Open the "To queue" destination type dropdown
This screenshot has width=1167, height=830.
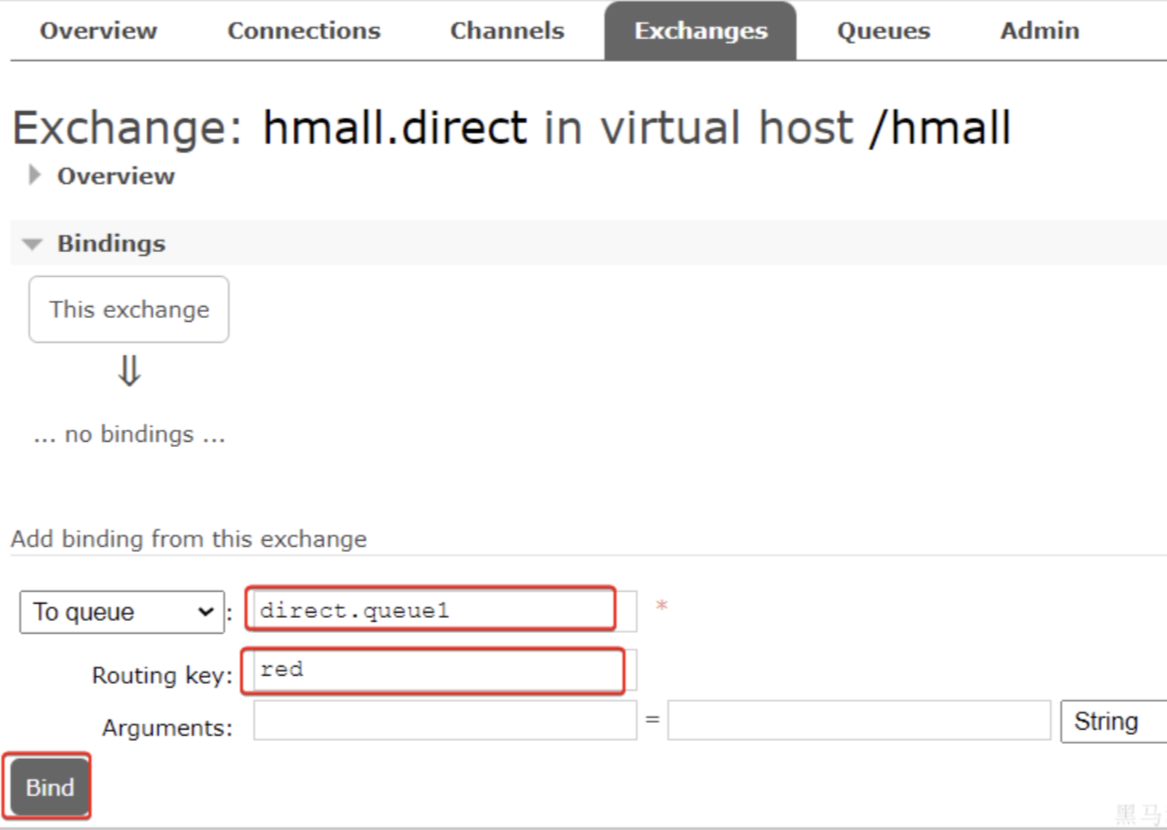[x=121, y=612]
